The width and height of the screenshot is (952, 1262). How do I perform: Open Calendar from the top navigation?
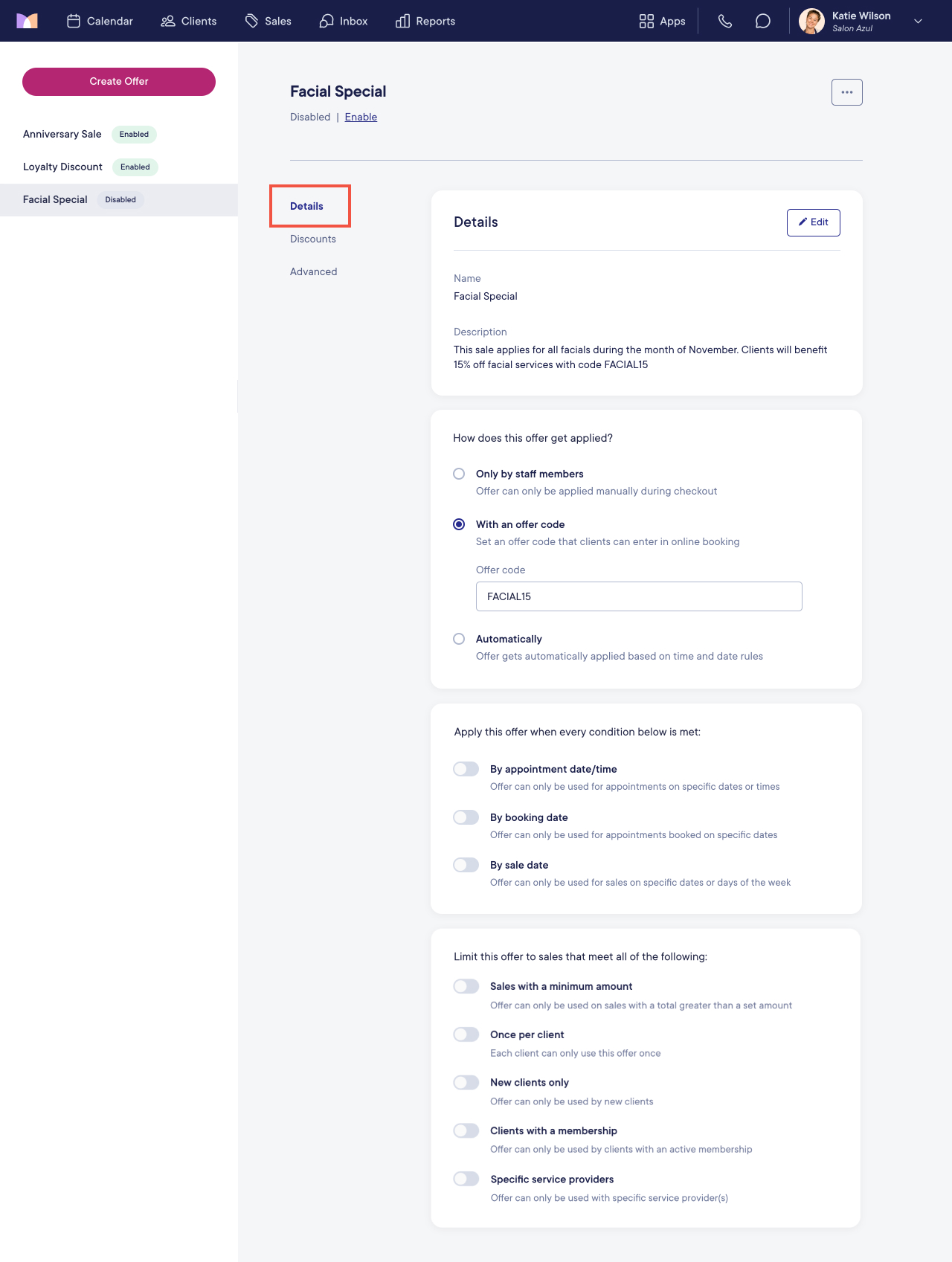point(110,21)
